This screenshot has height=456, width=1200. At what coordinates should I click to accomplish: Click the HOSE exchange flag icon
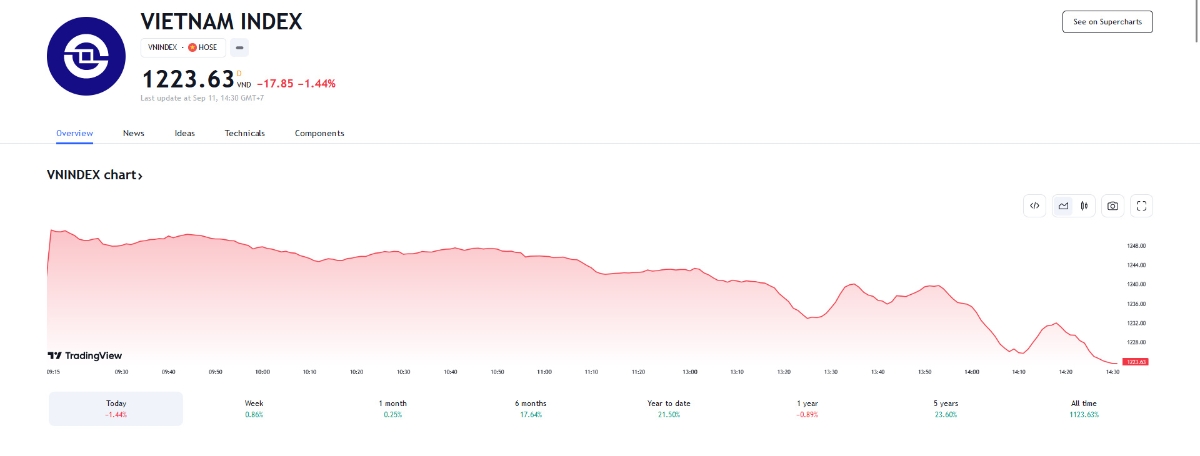(192, 47)
